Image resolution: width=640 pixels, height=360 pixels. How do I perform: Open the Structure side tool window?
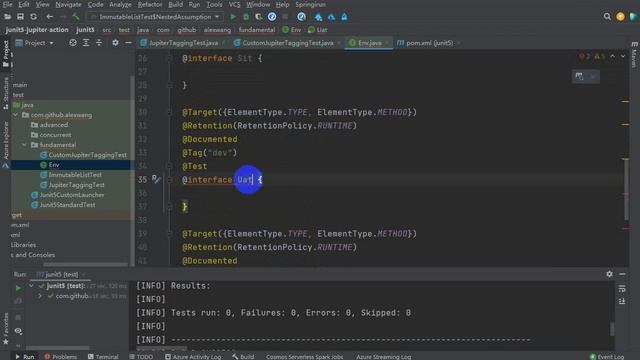tap(6, 93)
